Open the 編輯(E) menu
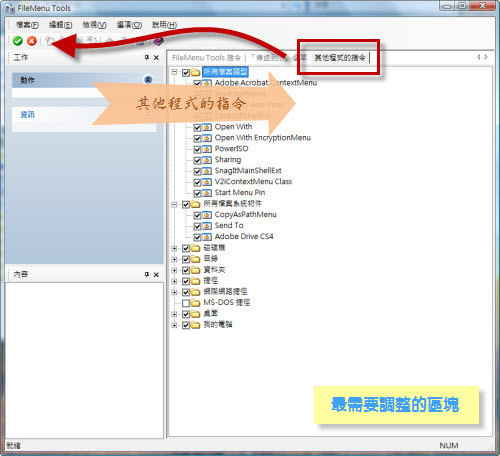 pos(60,25)
